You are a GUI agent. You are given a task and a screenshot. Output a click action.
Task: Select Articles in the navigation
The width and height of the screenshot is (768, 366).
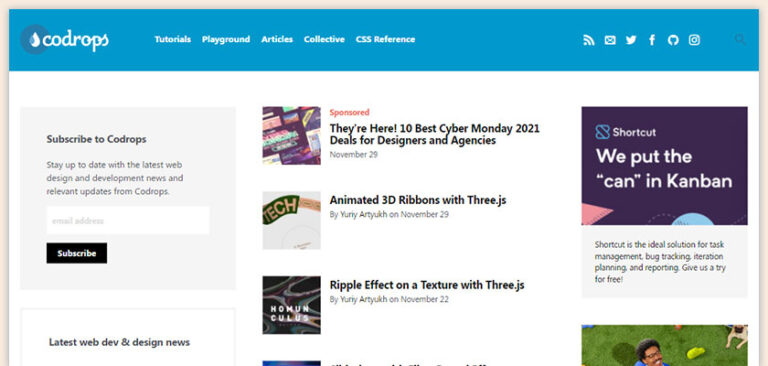click(x=277, y=39)
